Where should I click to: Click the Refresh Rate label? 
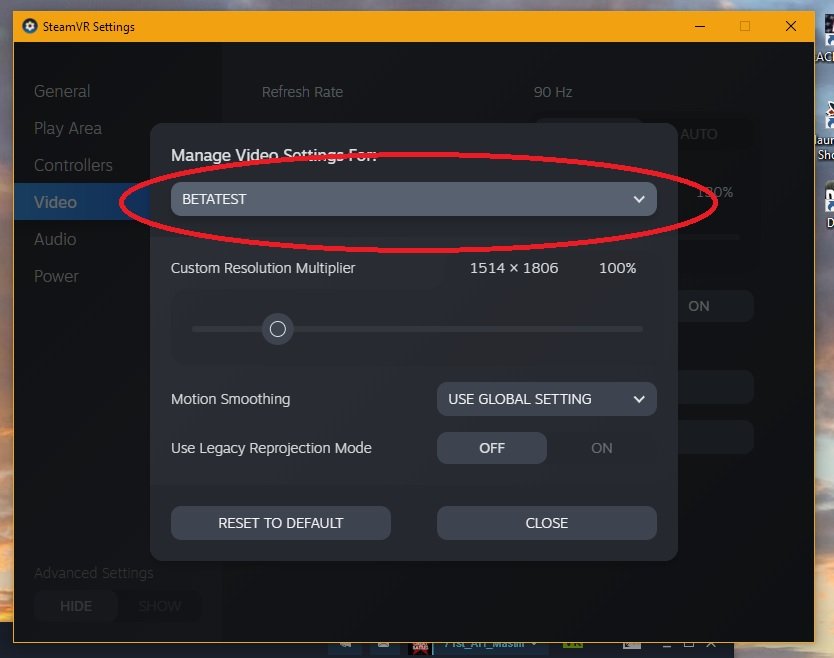(x=302, y=92)
